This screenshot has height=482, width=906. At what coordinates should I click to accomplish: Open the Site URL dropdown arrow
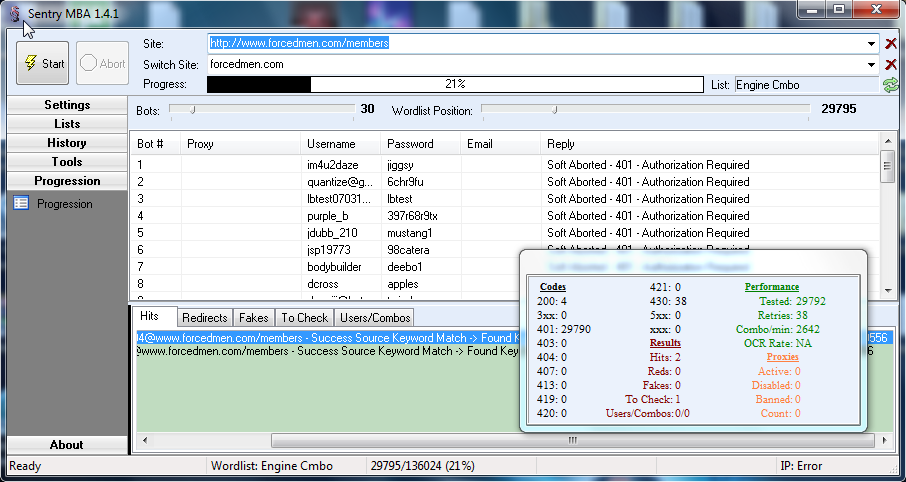[873, 44]
